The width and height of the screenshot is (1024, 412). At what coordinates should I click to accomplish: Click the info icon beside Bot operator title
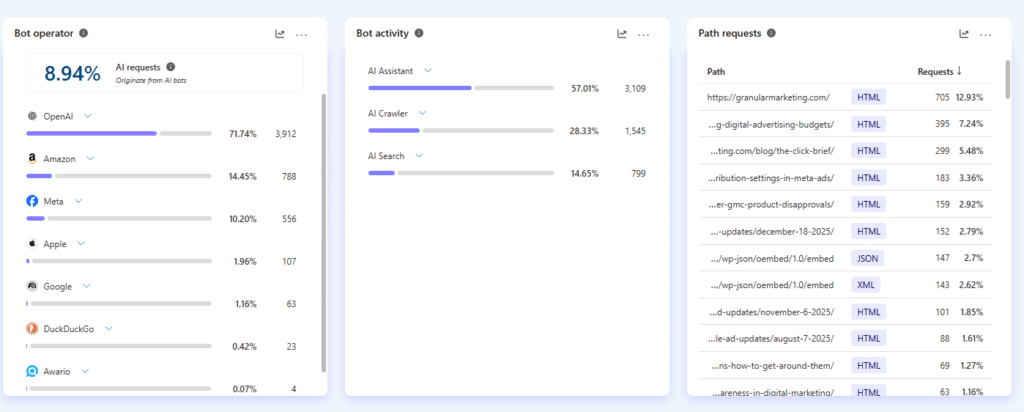point(84,33)
